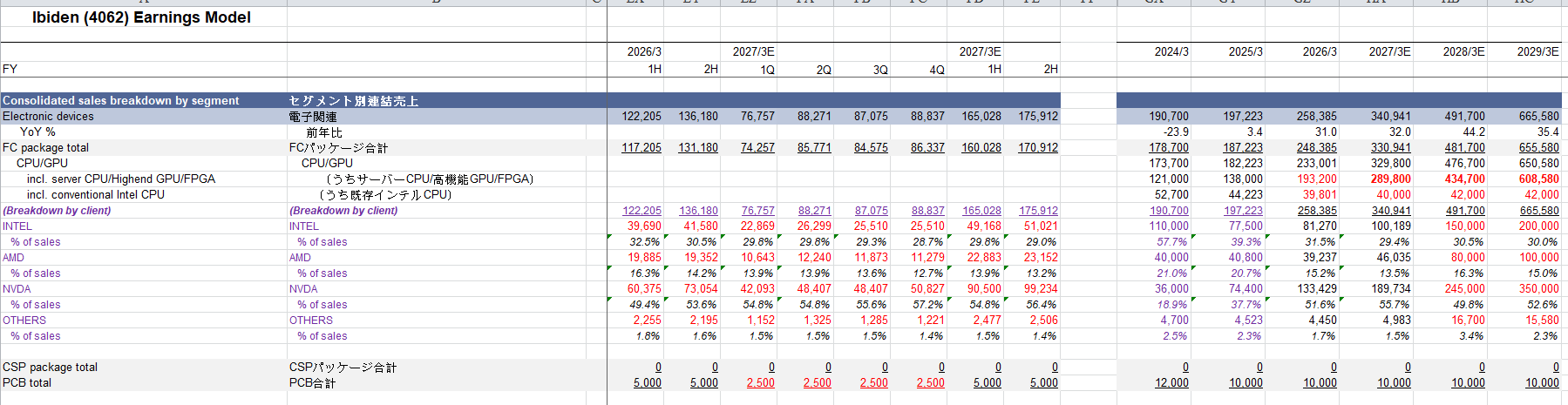The height and width of the screenshot is (405, 1568).
Task: Click conventional Intel CPU value 39,801
Action: (x=1320, y=195)
